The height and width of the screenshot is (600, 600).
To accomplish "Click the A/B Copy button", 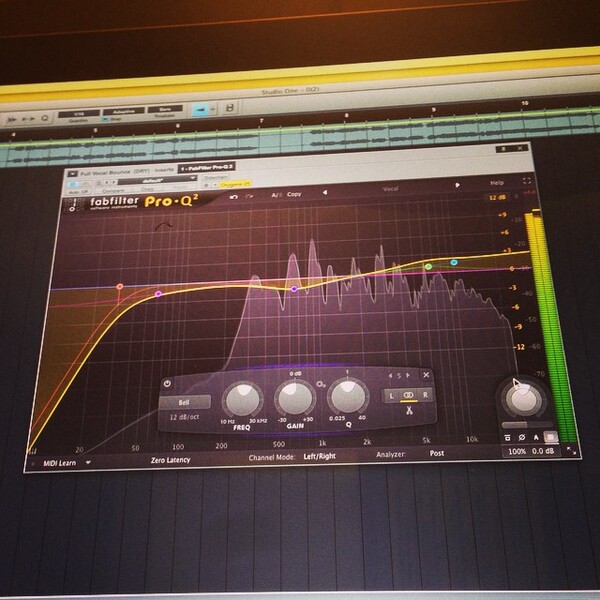I will [x=294, y=194].
